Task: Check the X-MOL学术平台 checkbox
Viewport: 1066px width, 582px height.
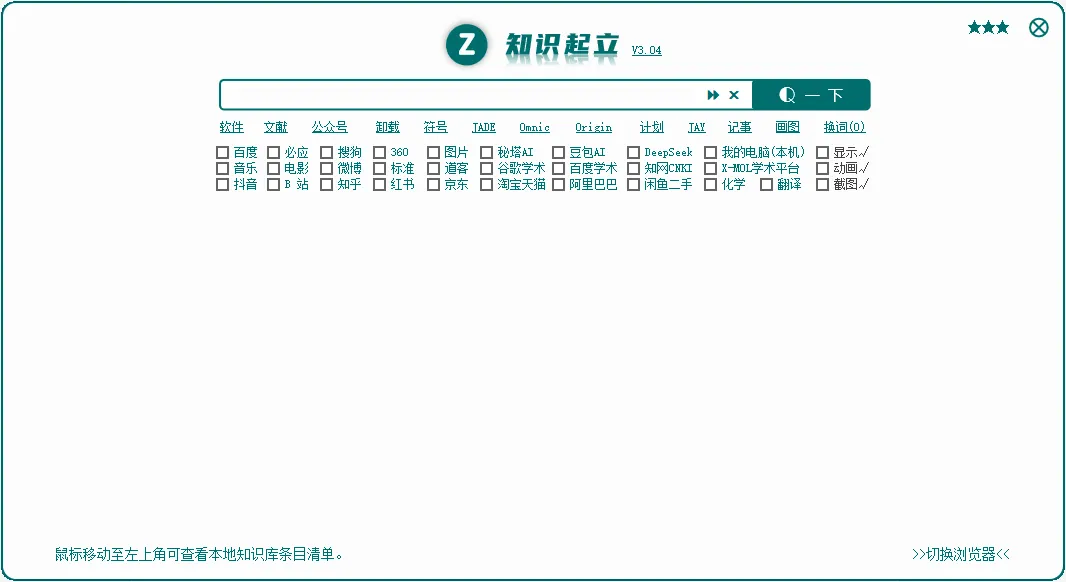Action: [x=710, y=168]
